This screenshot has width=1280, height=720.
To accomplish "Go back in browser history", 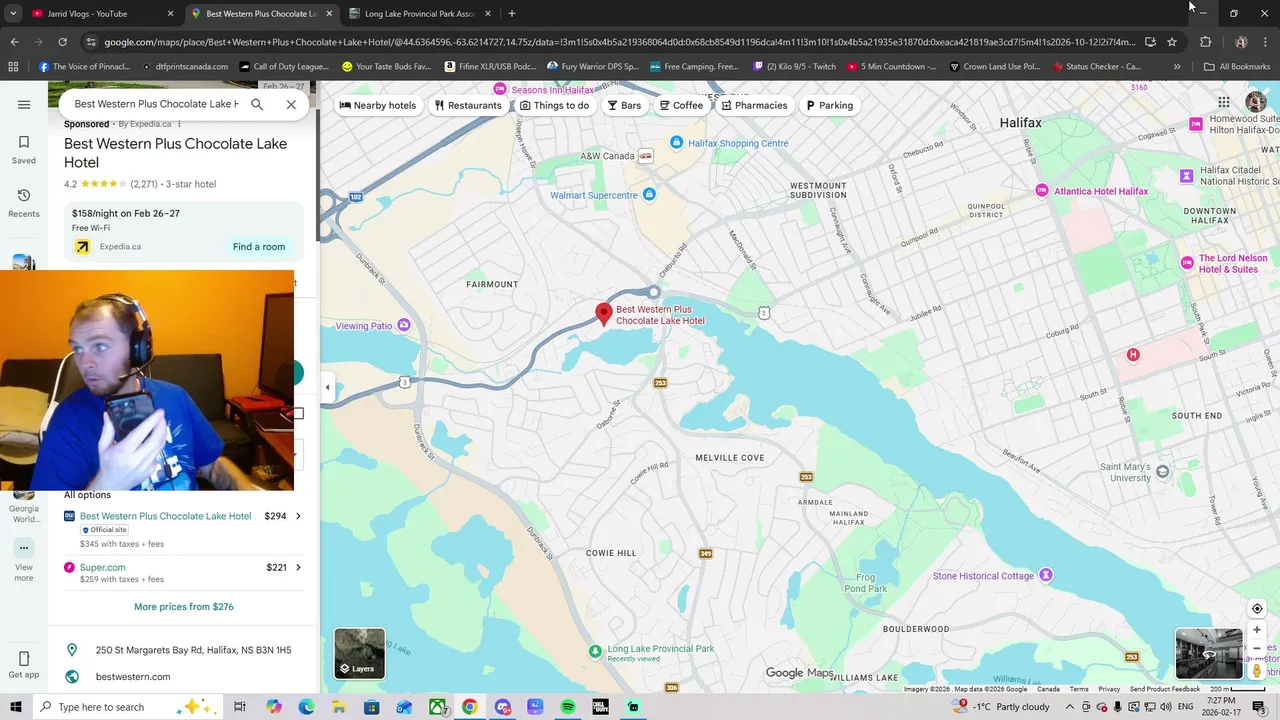I will [14, 42].
